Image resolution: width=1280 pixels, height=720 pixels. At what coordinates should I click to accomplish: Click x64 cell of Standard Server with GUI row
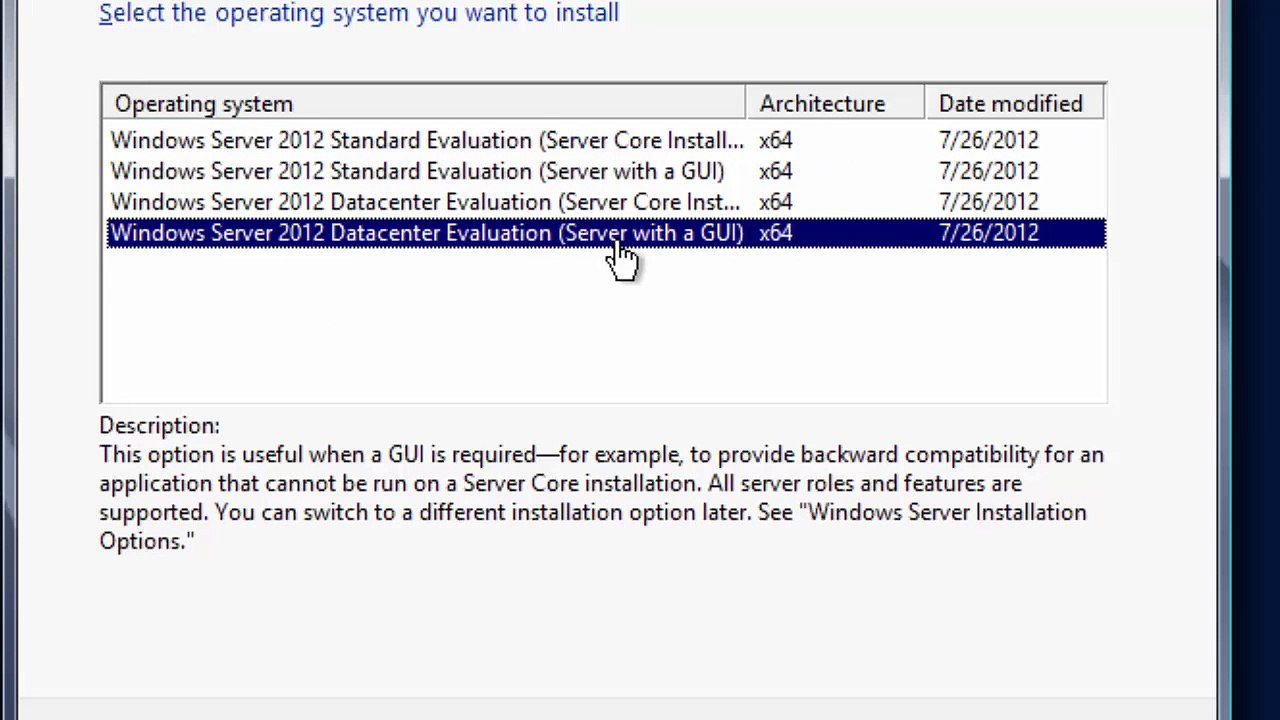coord(776,172)
